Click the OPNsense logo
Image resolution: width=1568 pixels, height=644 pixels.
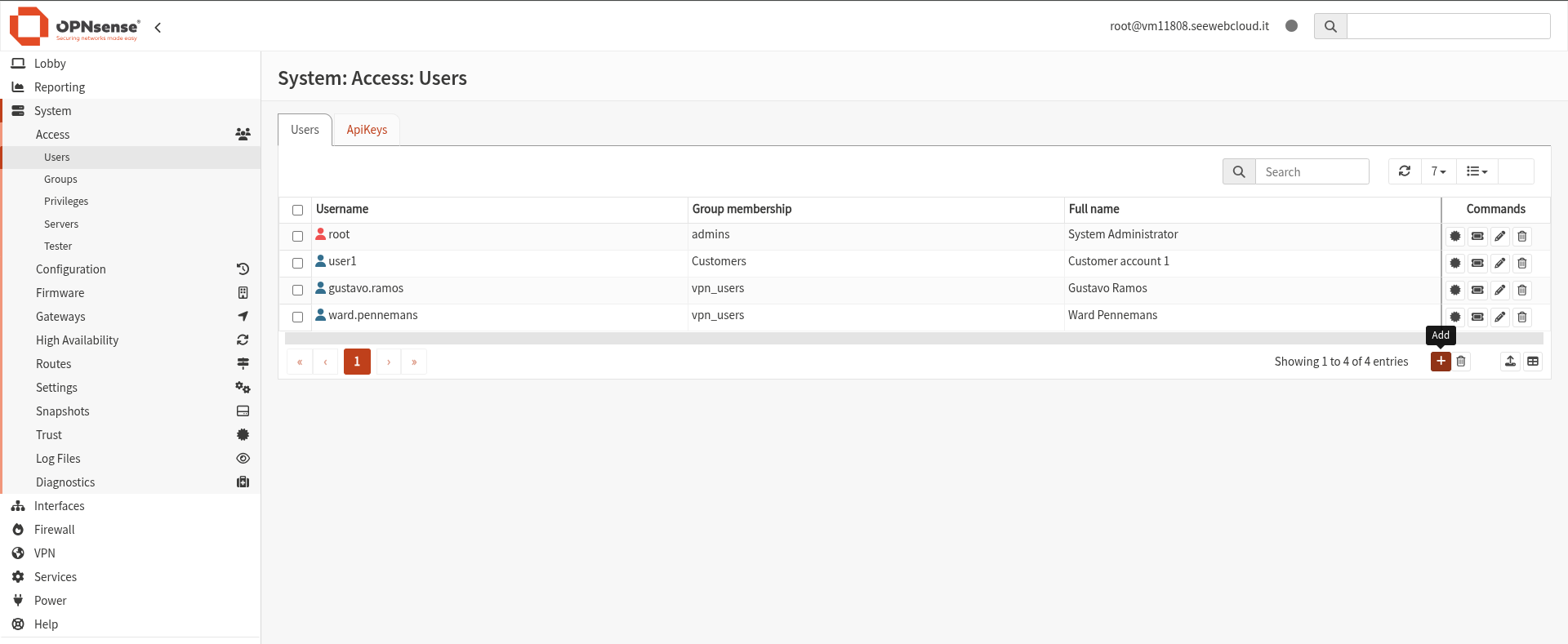(74, 26)
